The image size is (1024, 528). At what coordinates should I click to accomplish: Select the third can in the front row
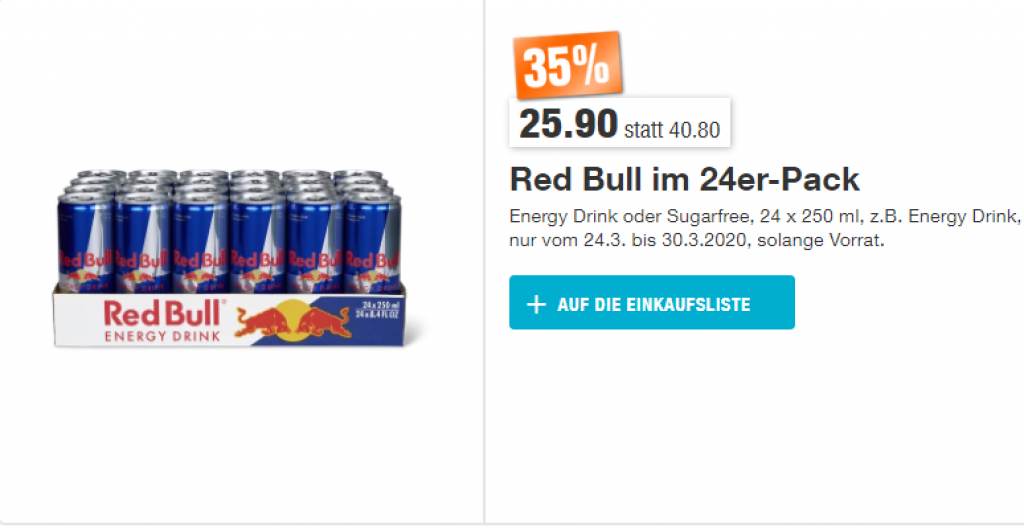coord(200,242)
